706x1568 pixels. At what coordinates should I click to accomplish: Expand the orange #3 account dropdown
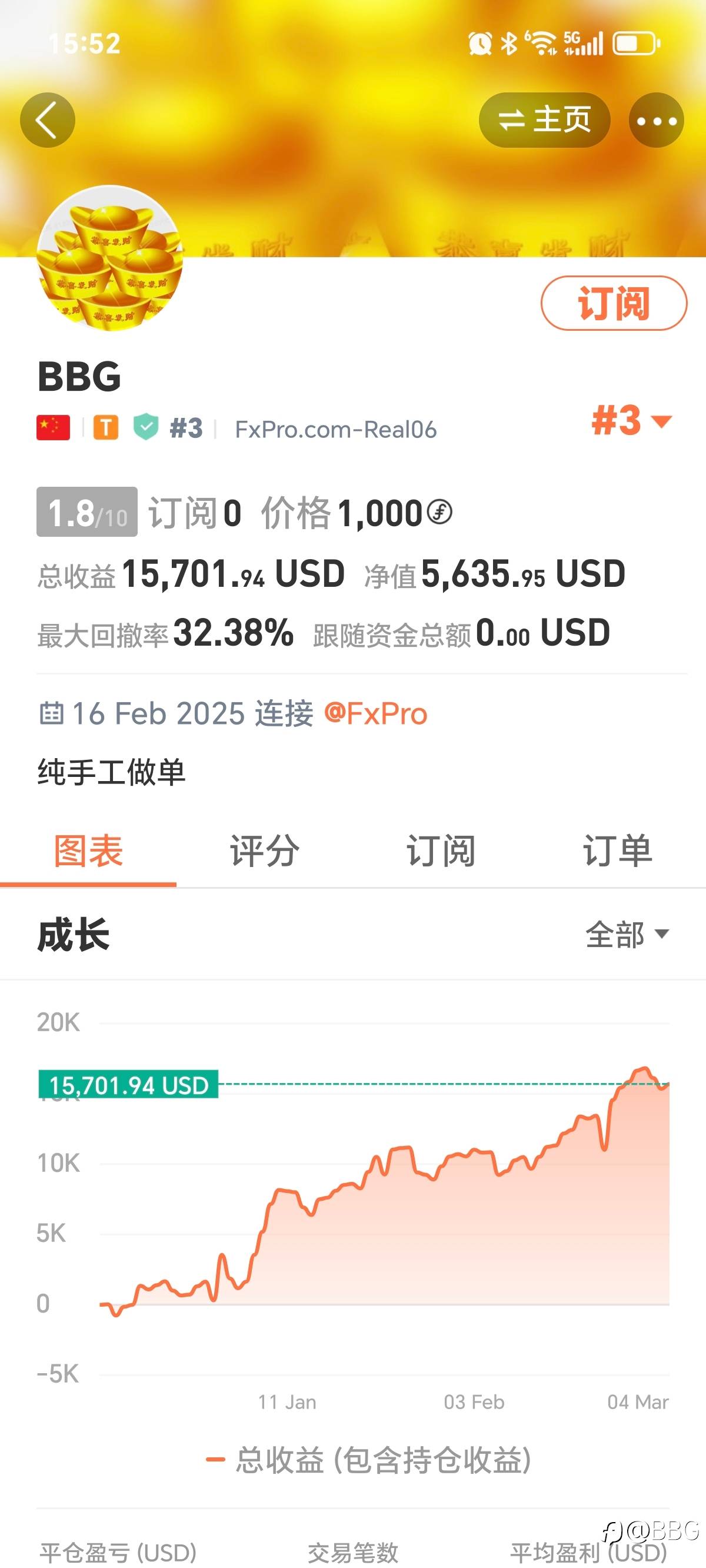[632, 421]
